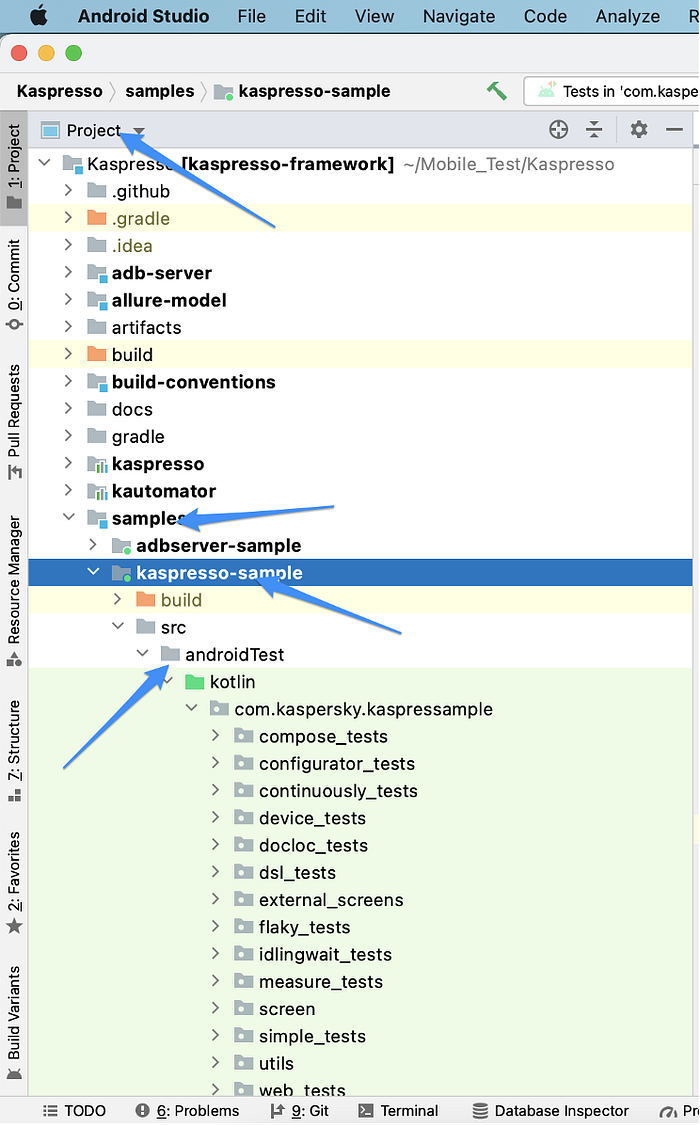
Task: Toggle the 2: Favorites tool window
Action: [14, 882]
